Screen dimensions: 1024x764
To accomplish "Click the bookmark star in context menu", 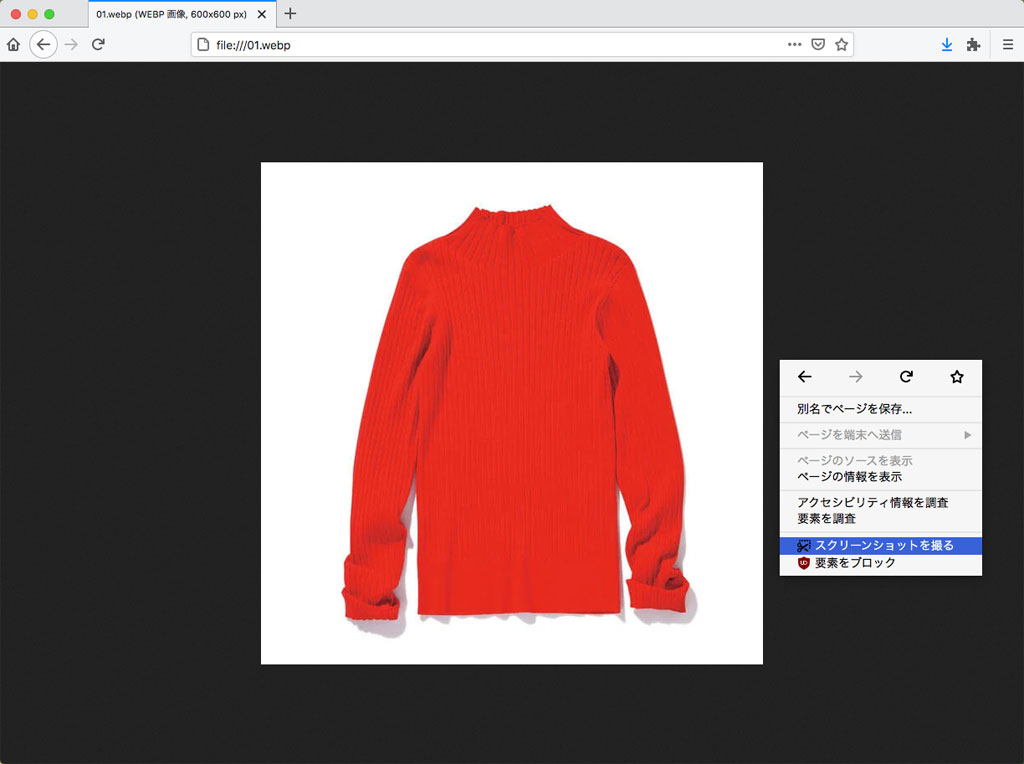I will tap(956, 377).
